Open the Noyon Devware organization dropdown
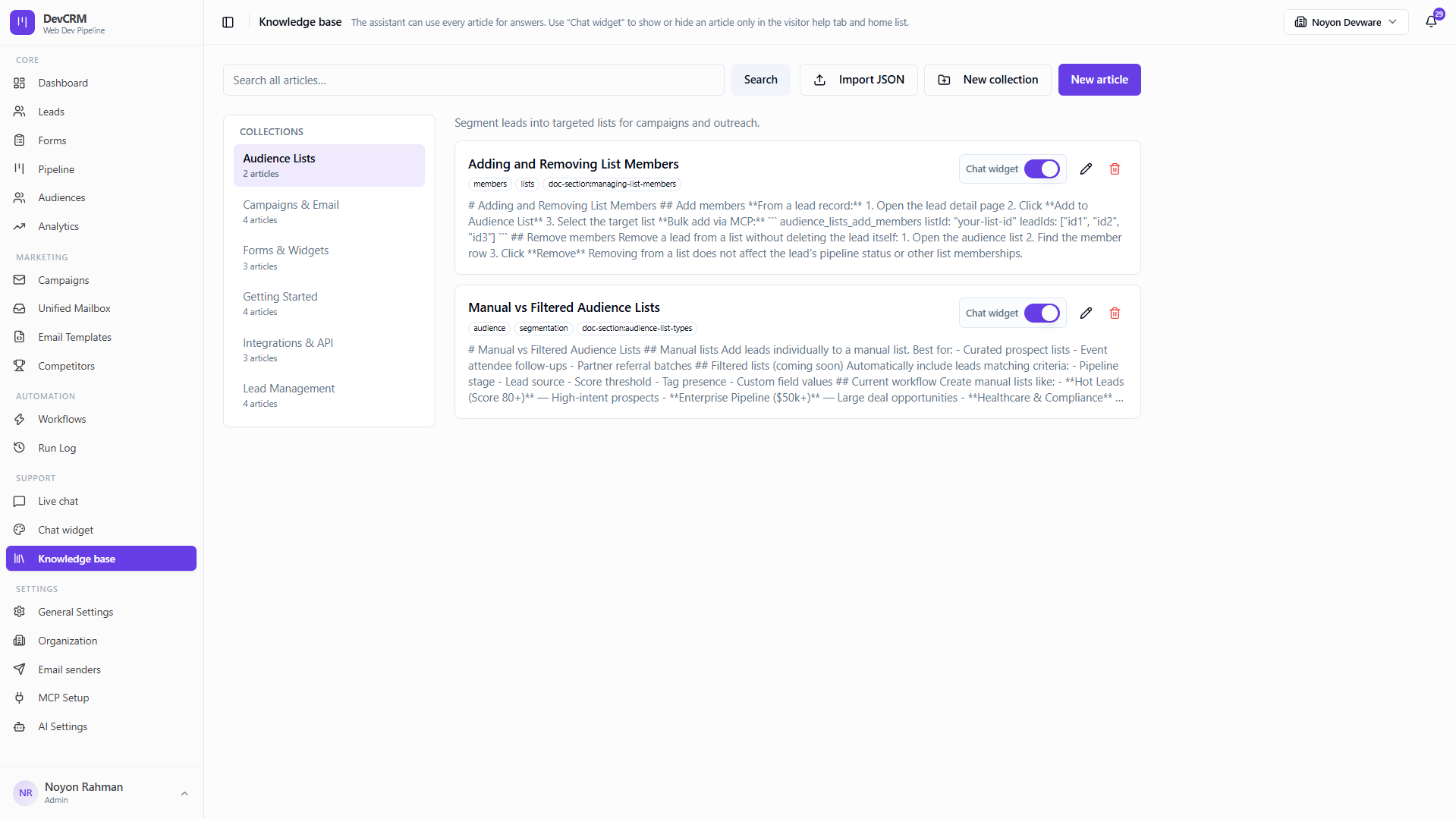This screenshot has width=1456, height=819. pos(1345,22)
